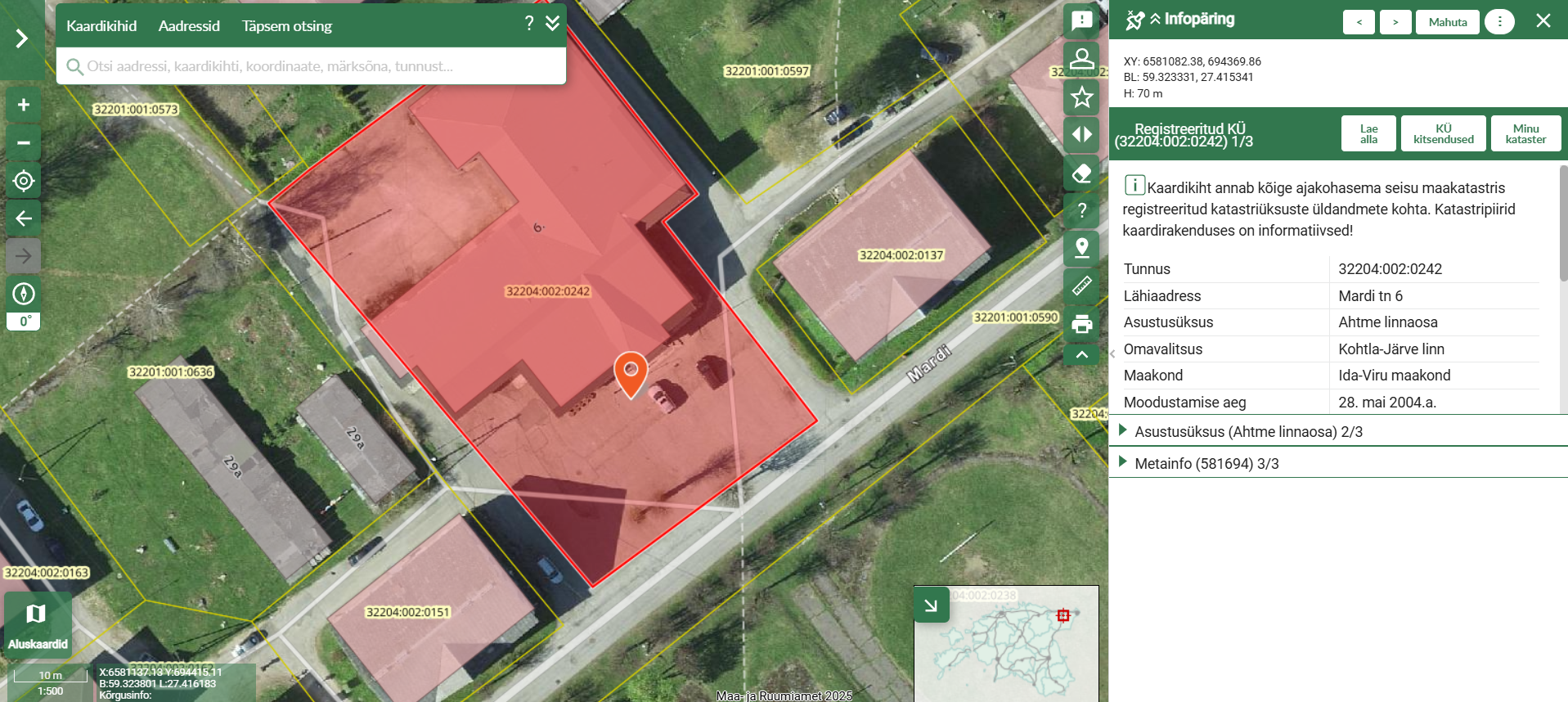Open the Kaardikihid tab
Screen dimensions: 1568x702
click(101, 26)
